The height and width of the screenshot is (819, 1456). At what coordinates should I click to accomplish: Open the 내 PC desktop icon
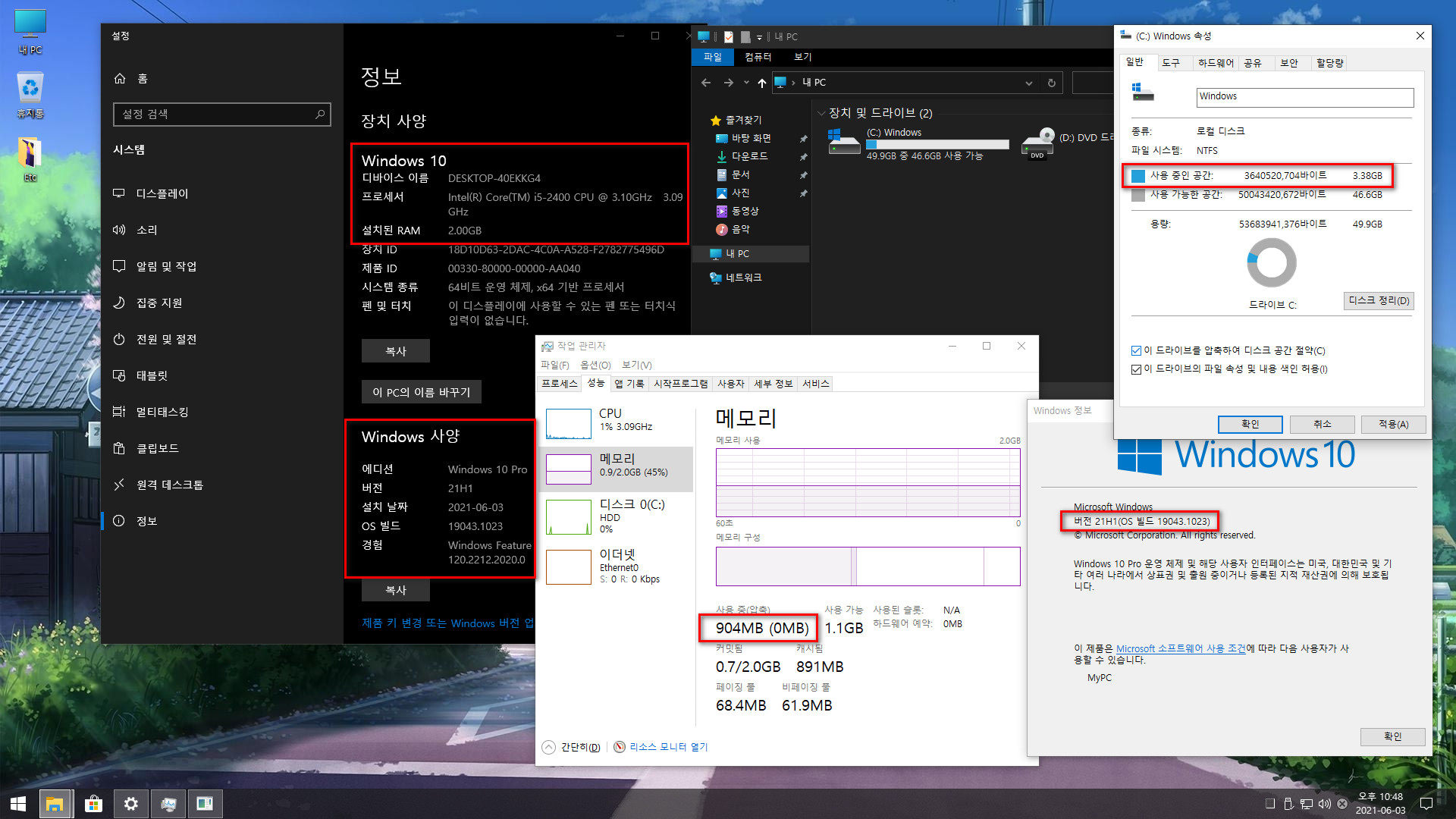tap(30, 32)
